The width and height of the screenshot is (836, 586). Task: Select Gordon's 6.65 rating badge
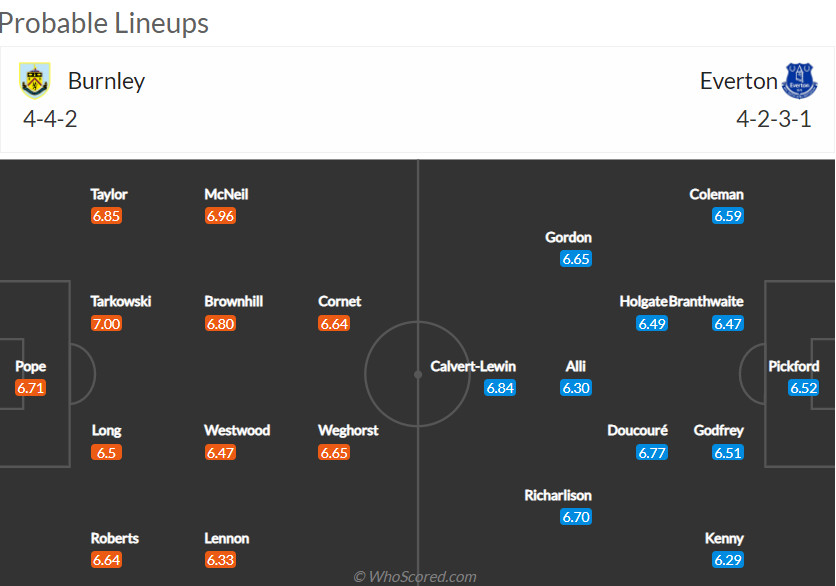tap(576, 259)
